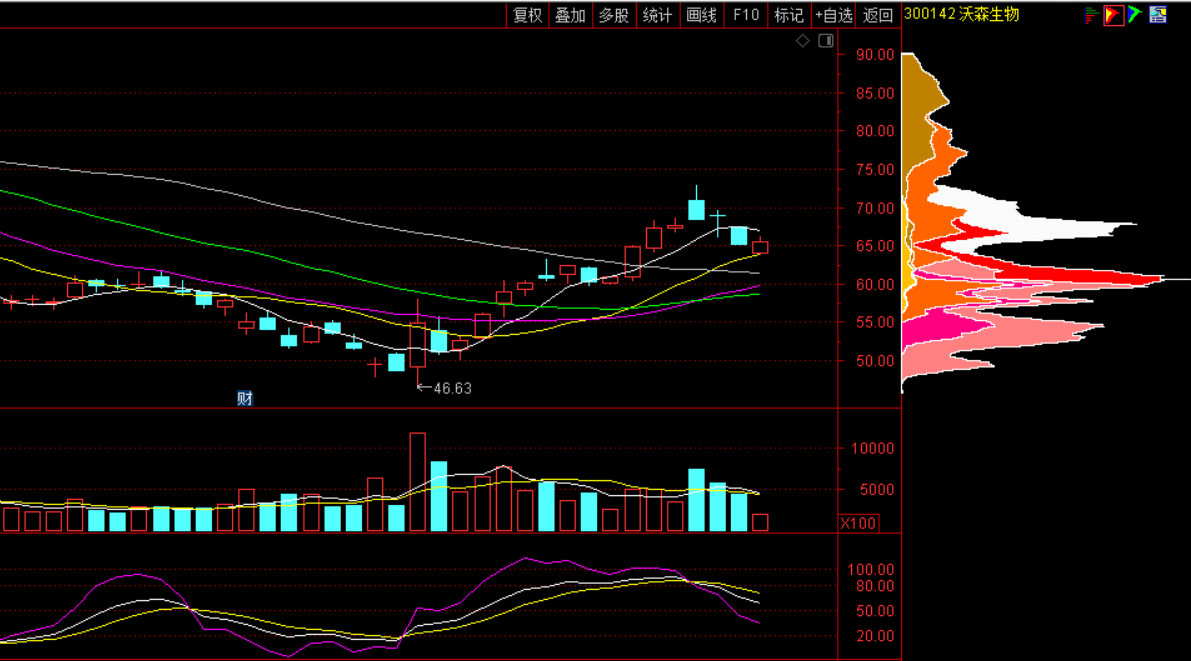Screen dimensions: 1191x661
Task: Click the 返回 back button
Action: 878,15
